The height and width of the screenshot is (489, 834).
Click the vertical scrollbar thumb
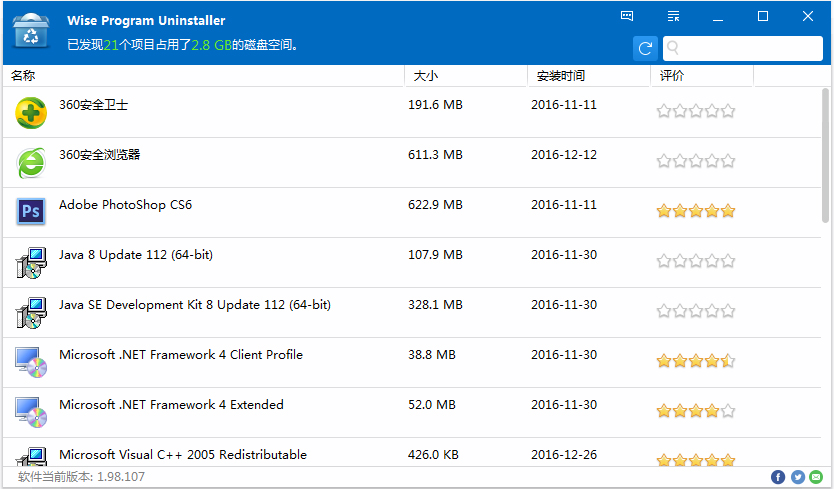point(825,155)
